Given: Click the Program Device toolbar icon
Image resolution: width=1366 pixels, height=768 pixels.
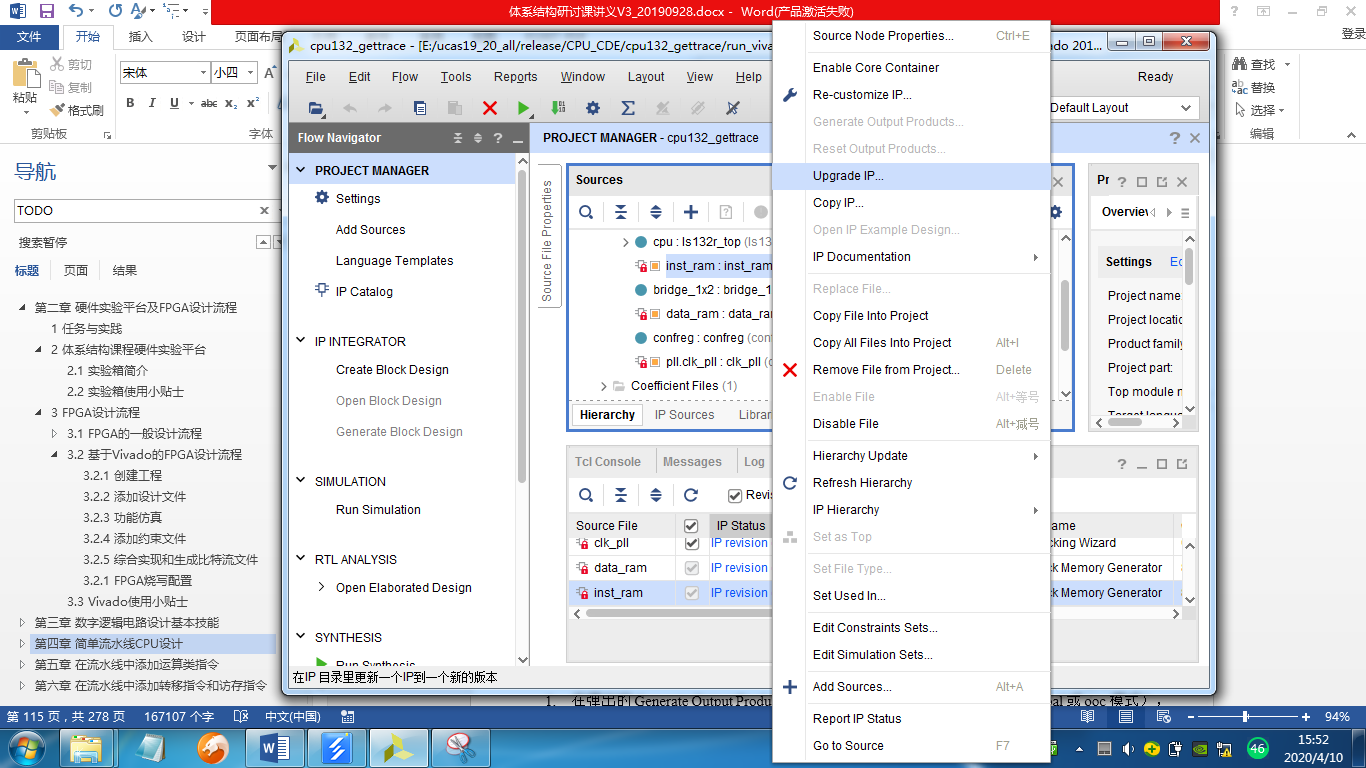Looking at the screenshot, I should [558, 108].
